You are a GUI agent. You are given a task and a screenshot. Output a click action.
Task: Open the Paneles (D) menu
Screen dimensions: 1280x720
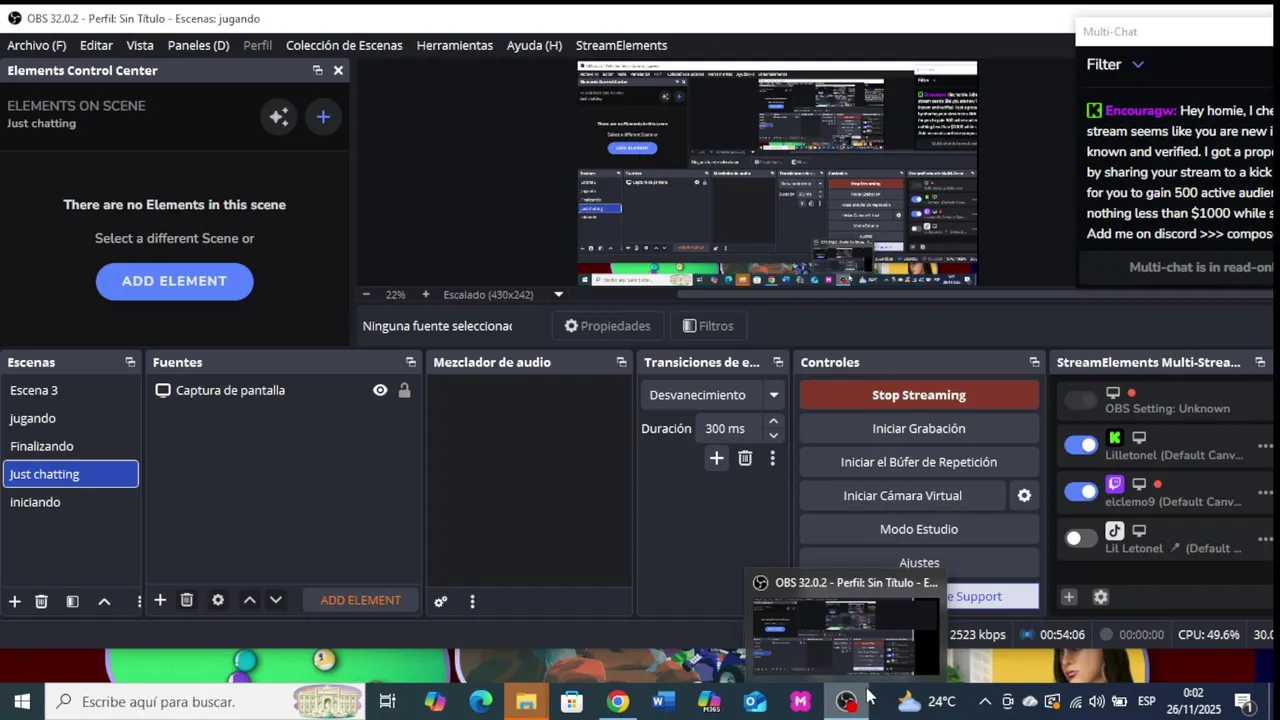coord(198,45)
